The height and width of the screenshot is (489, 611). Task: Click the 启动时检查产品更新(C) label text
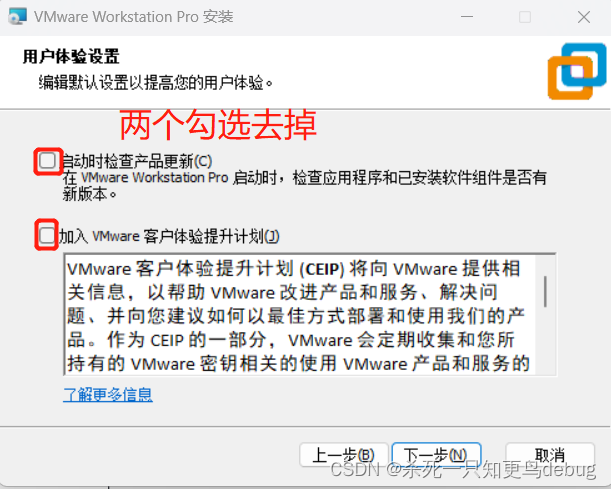pos(137,161)
